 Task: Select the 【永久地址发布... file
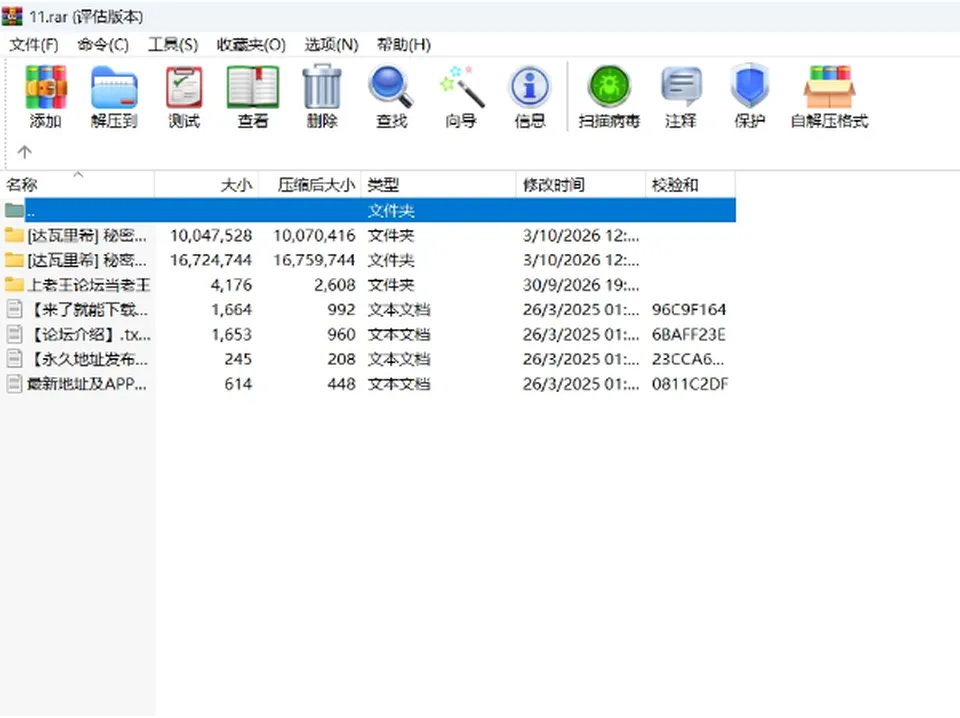pos(369,359)
